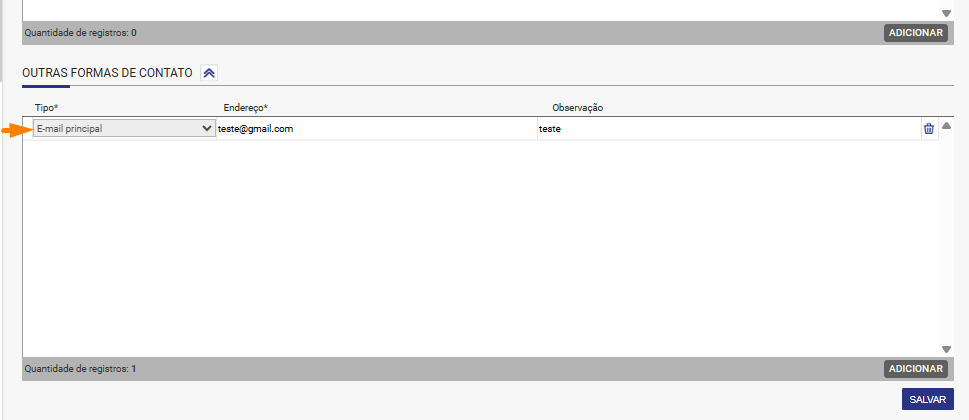The height and width of the screenshot is (420, 969).
Task: Click the contact list scroll-down arrow
Action: (946, 350)
